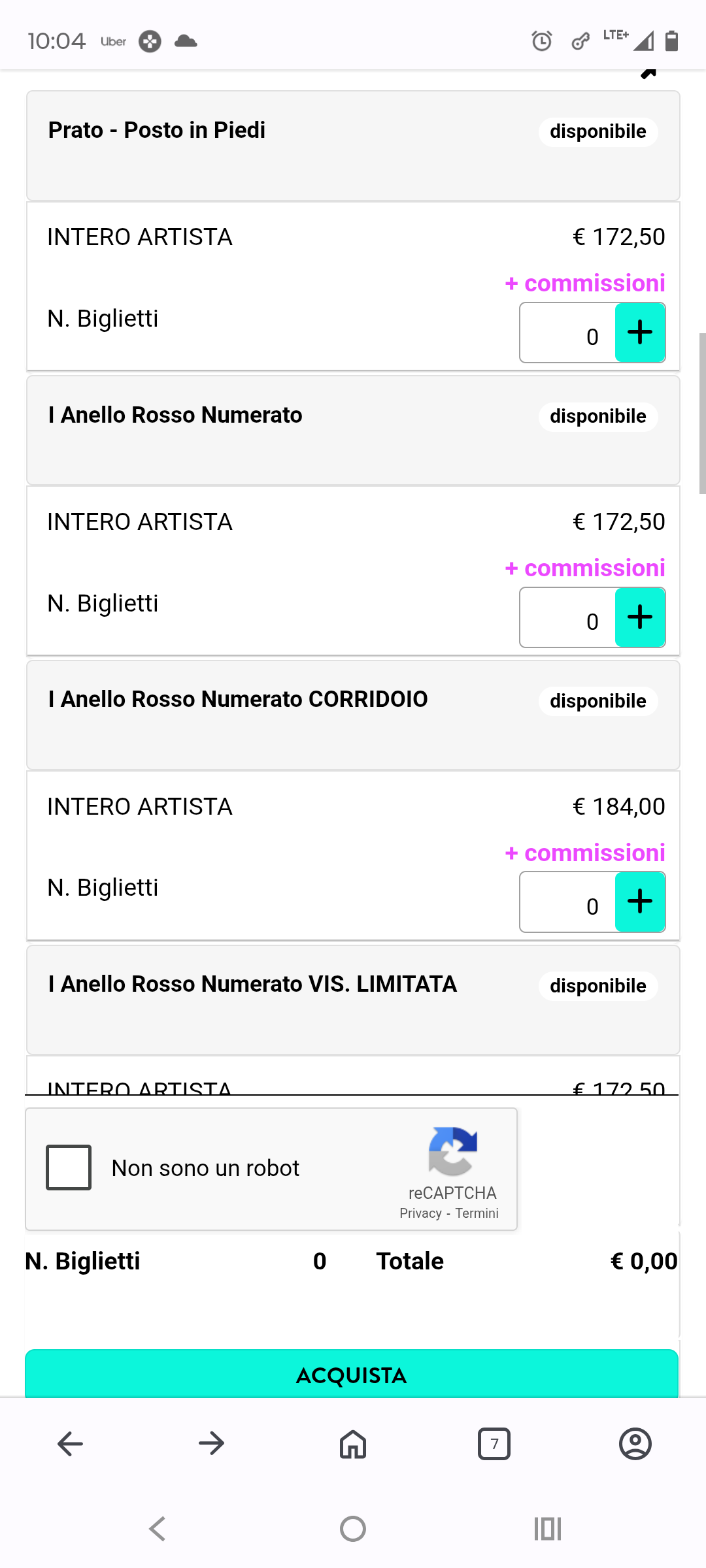This screenshot has height=1568, width=706.
Task: Go back with browser back arrow
Action: pyautogui.click(x=71, y=1444)
